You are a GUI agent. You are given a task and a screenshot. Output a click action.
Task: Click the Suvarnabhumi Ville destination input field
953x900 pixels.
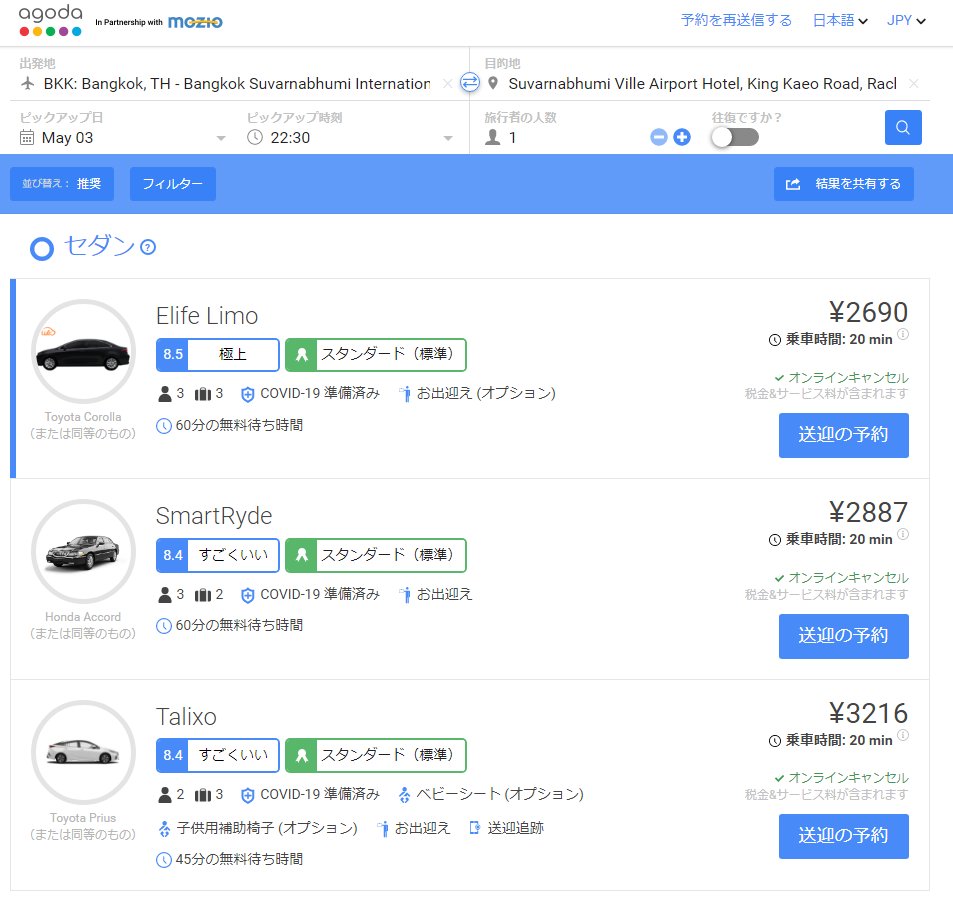(703, 84)
